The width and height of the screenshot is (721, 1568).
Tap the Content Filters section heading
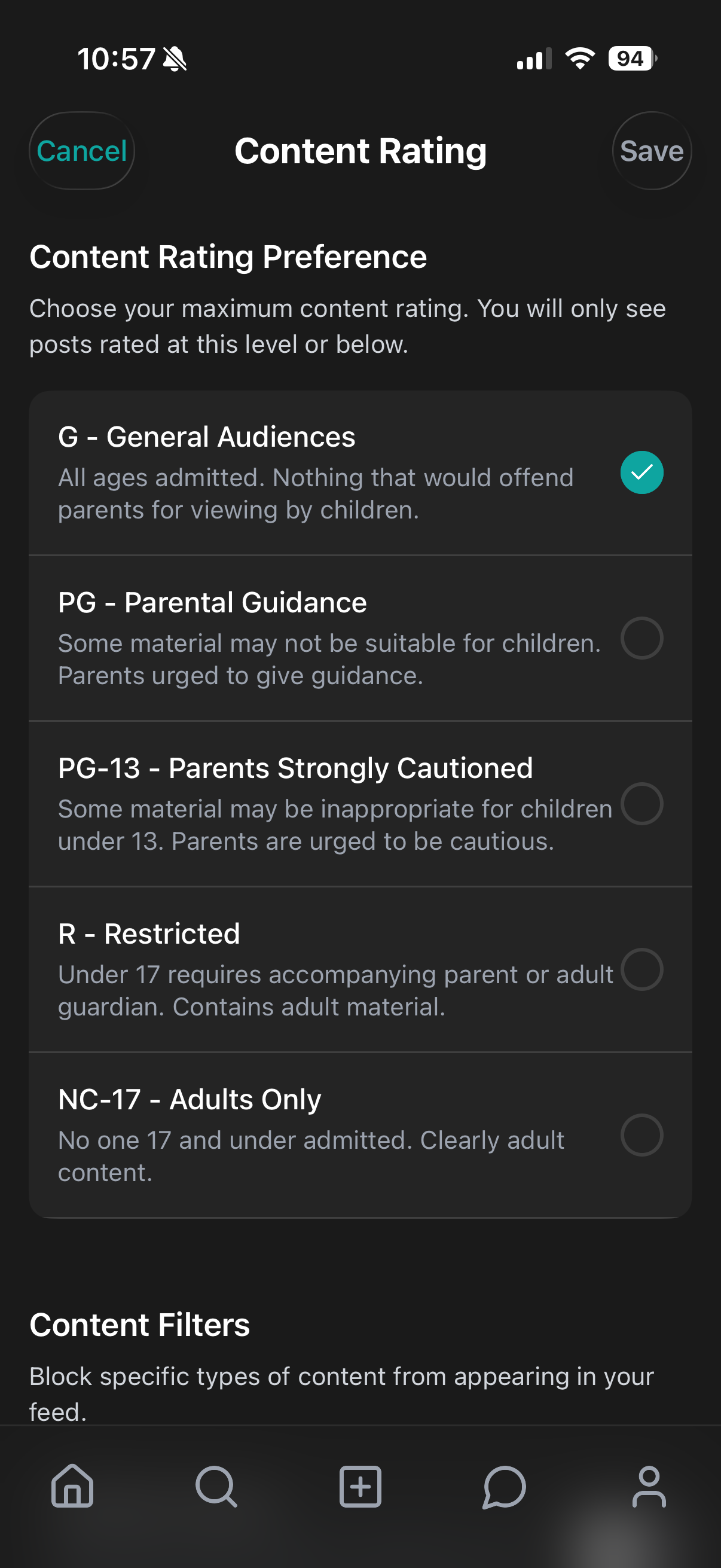(139, 1324)
